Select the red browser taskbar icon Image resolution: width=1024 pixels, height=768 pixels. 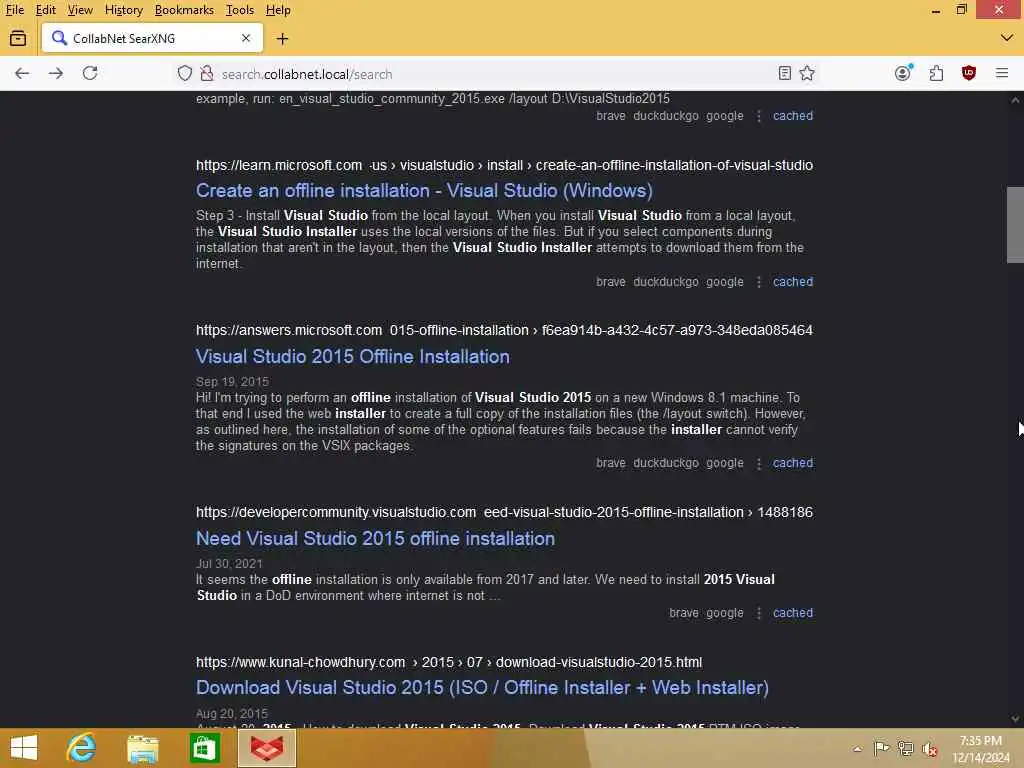267,748
